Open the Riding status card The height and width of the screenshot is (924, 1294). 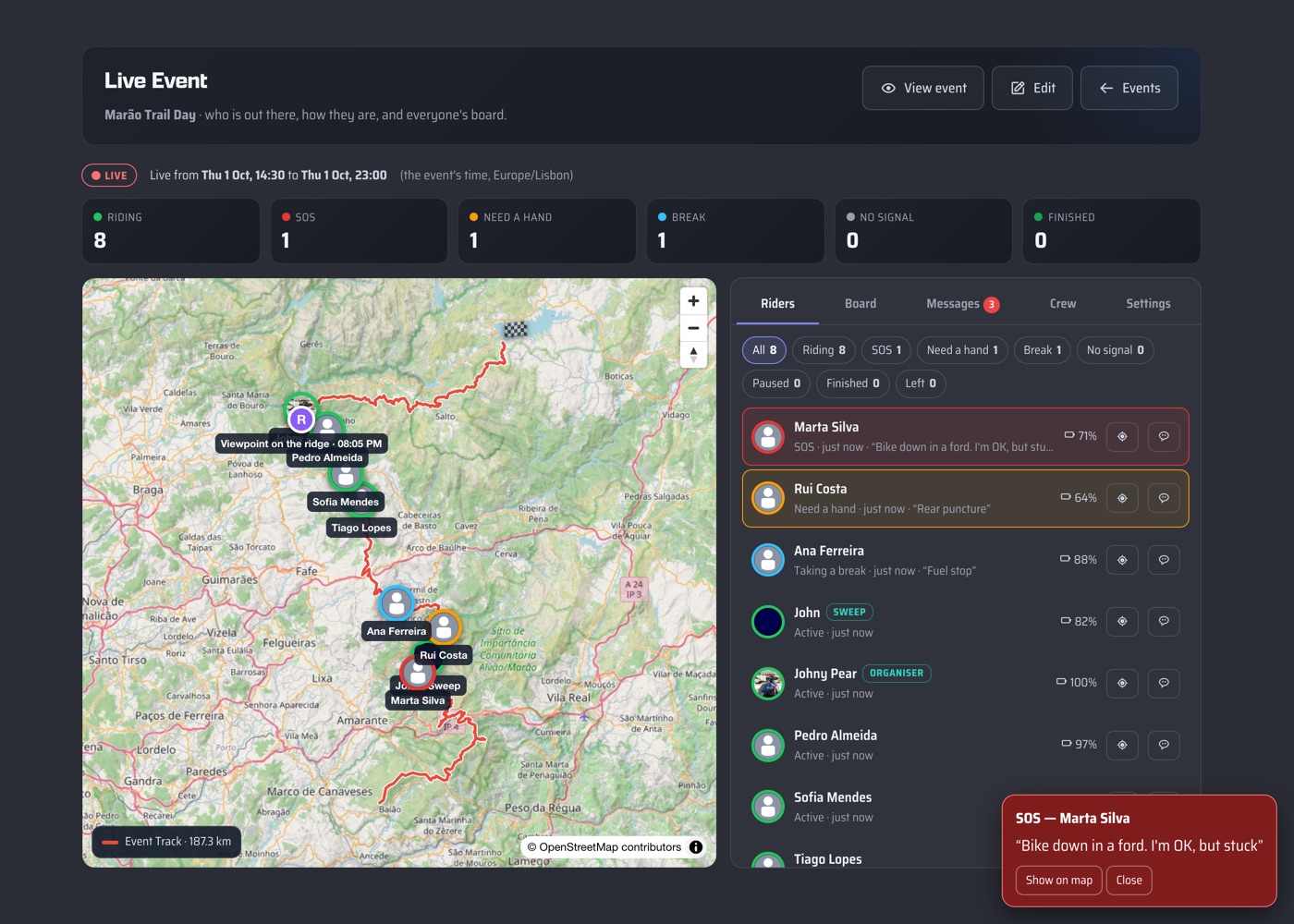pyautogui.click(x=171, y=231)
